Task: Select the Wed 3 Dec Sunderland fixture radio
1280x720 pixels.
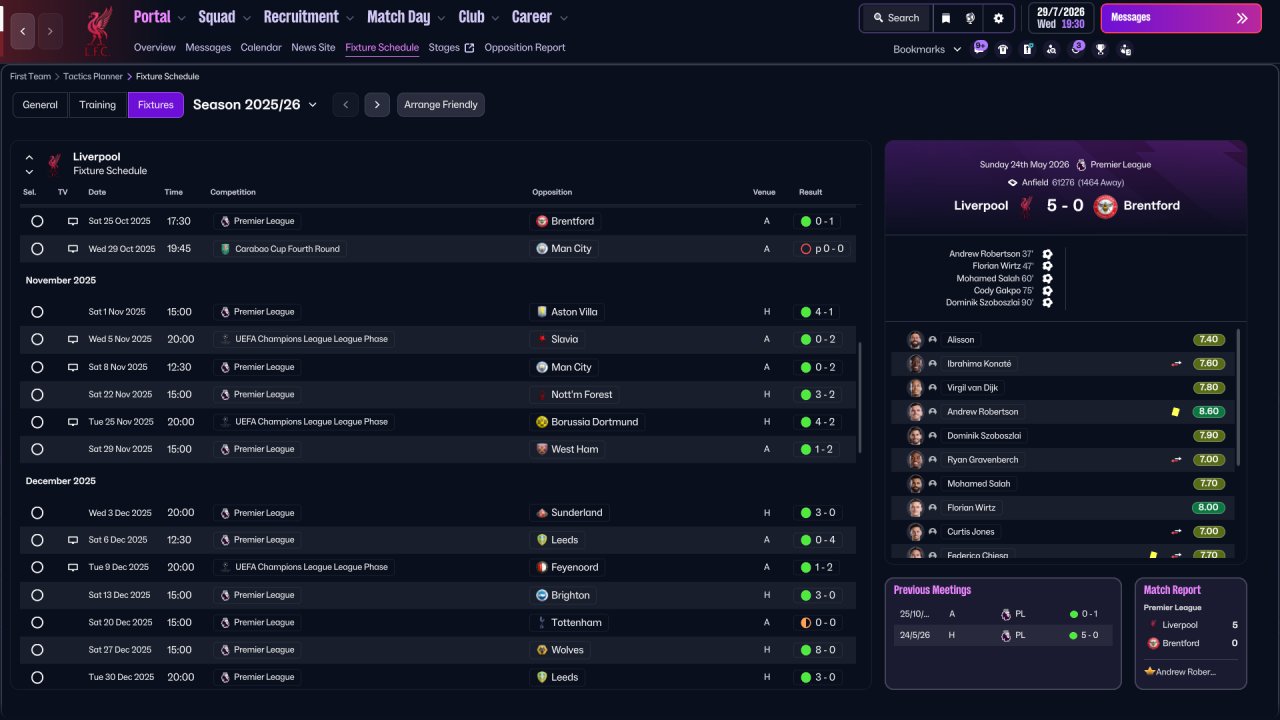Action: 37,513
